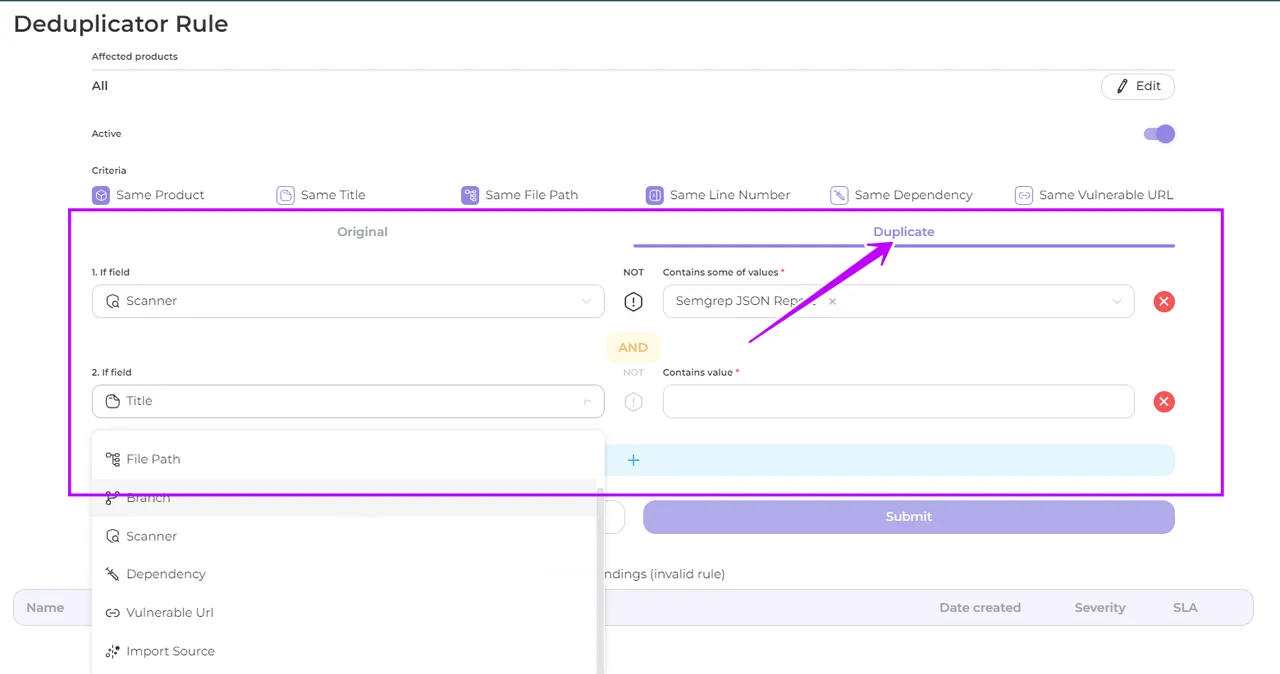Edit the affected products
Viewport: 1280px width, 674px height.
1138,86
